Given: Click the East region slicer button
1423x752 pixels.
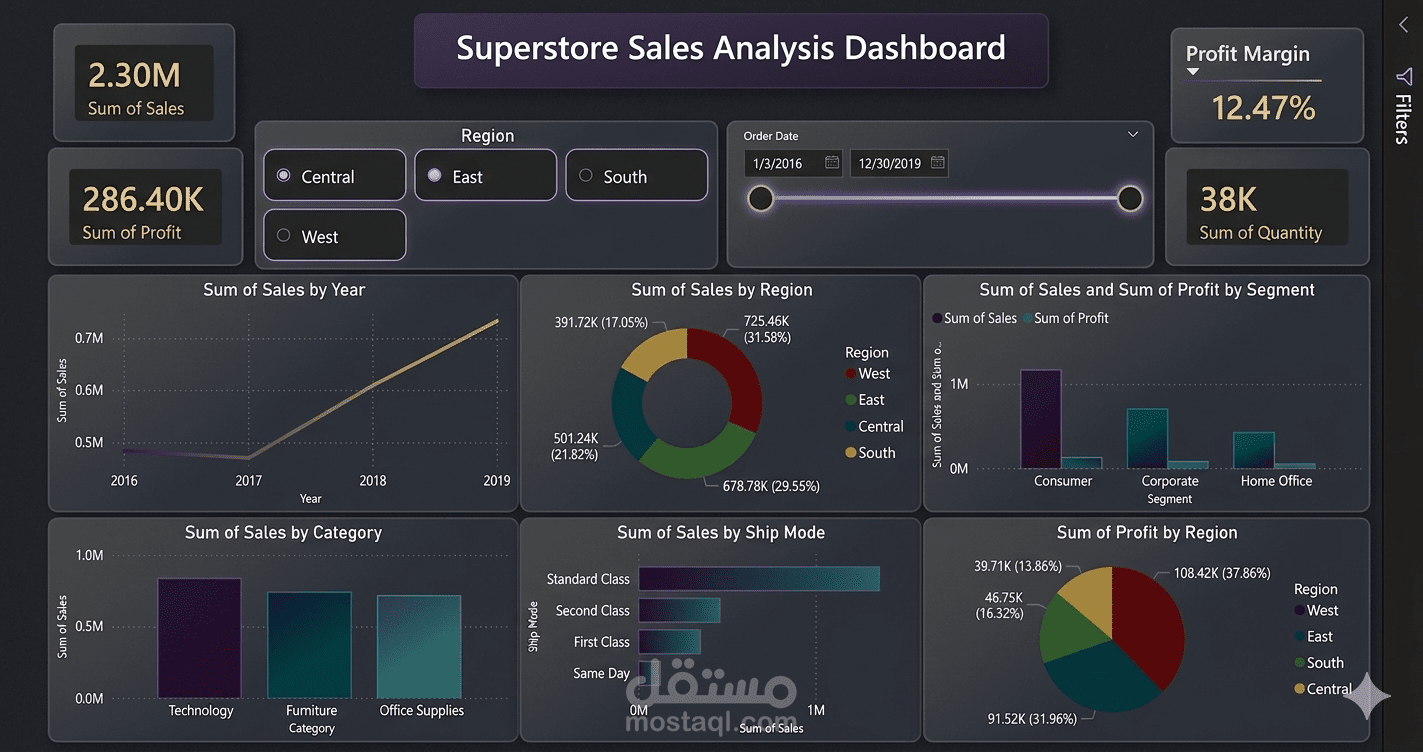Looking at the screenshot, I should click(485, 176).
